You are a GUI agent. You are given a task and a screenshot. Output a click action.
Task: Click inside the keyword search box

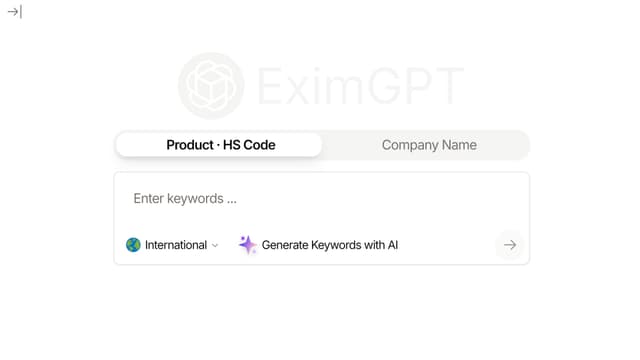click(322, 199)
